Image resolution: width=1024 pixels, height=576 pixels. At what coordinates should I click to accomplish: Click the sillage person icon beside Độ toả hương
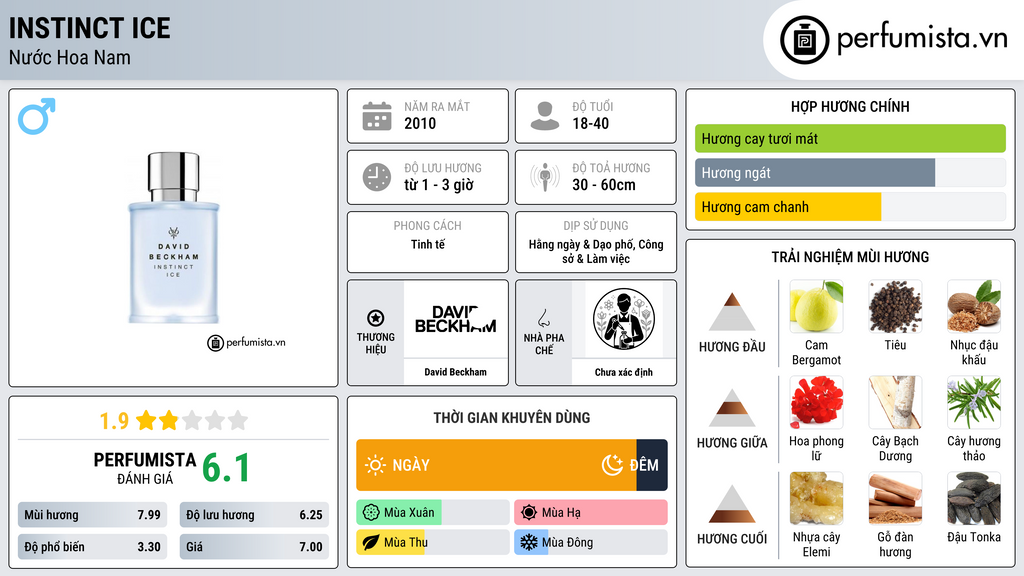pos(545,177)
